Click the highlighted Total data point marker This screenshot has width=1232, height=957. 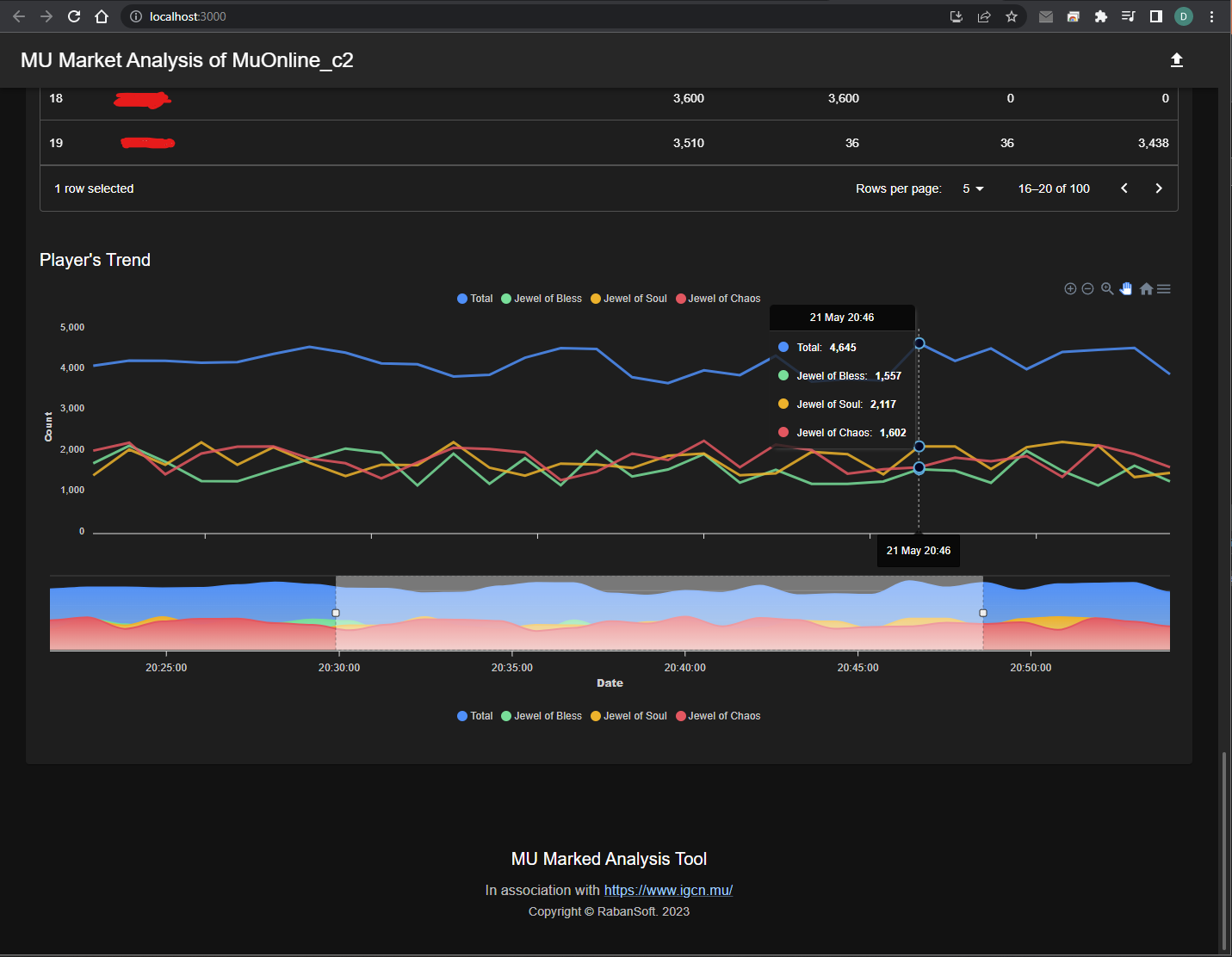(919, 343)
